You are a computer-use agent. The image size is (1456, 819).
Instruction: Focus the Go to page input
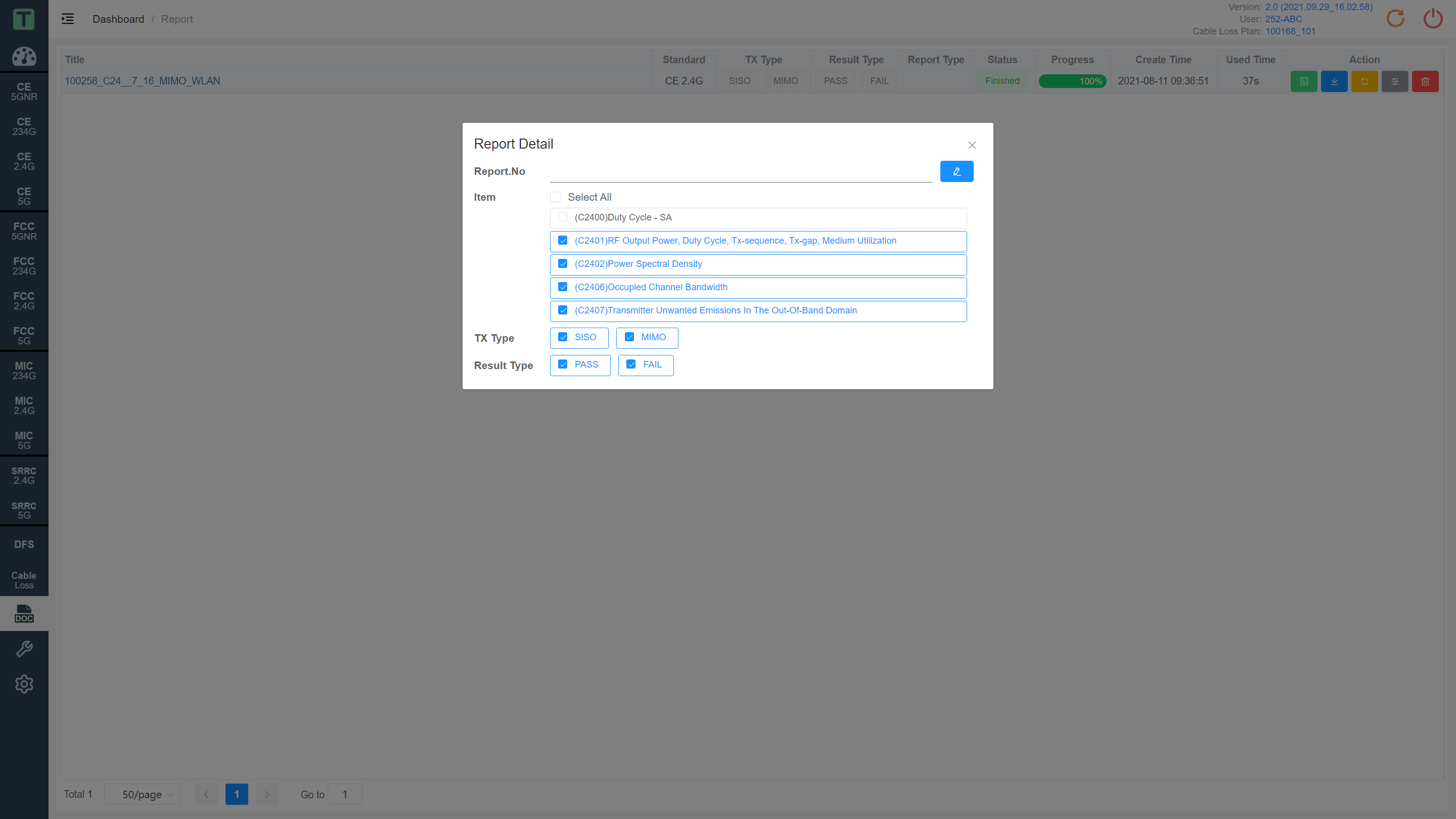tap(344, 794)
